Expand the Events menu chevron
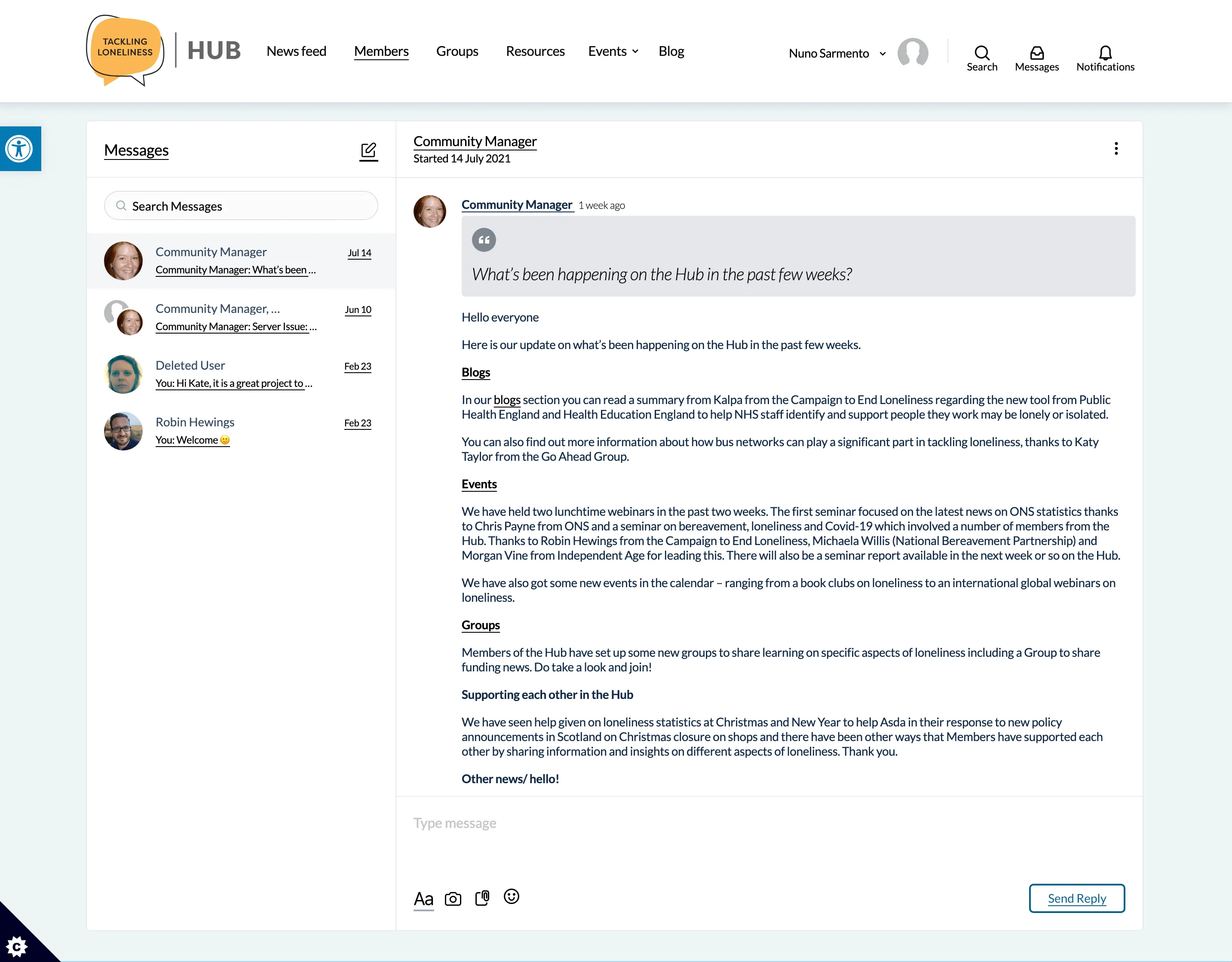The image size is (1232, 962). tap(635, 51)
